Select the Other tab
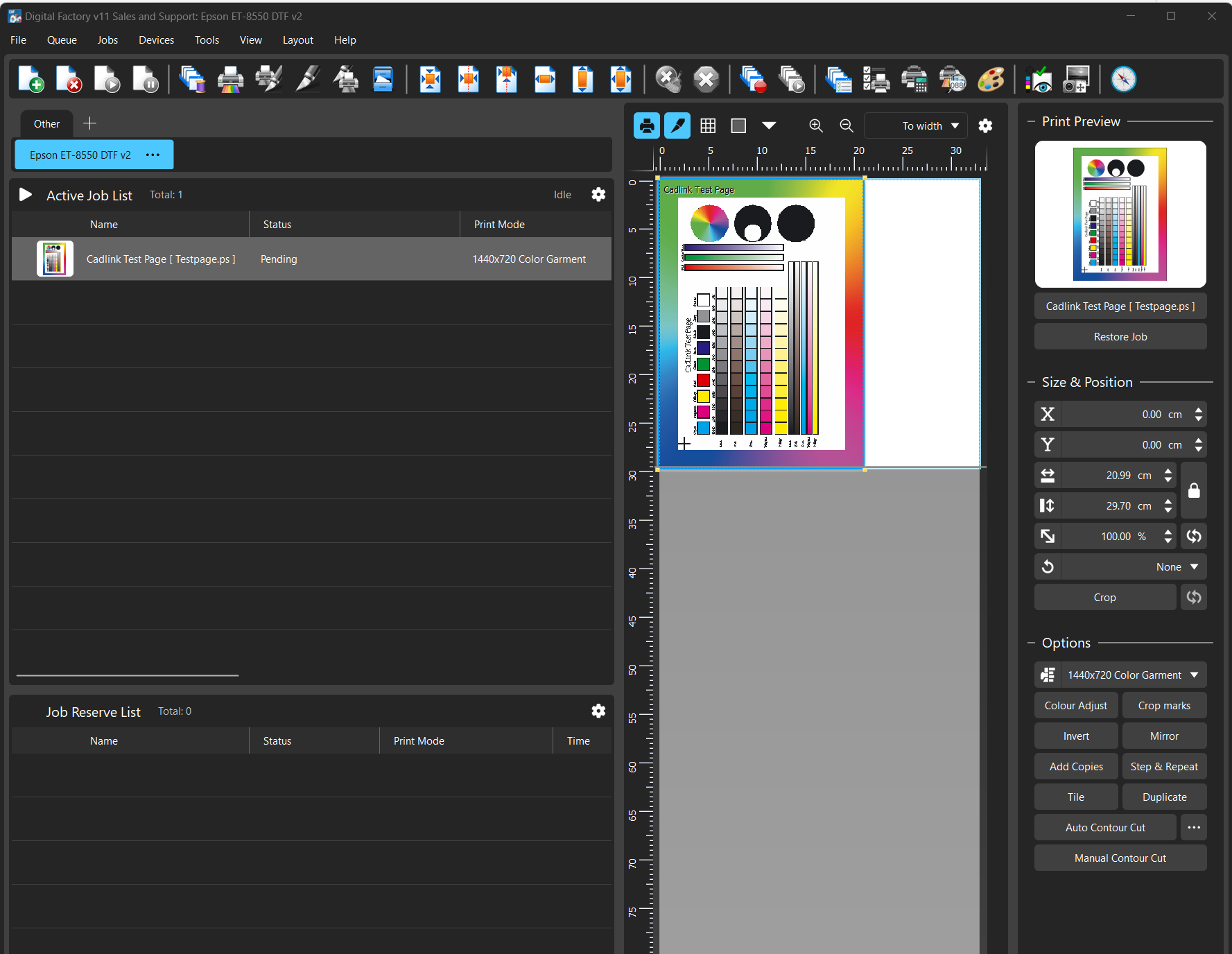This screenshot has width=1232, height=954. [46, 123]
